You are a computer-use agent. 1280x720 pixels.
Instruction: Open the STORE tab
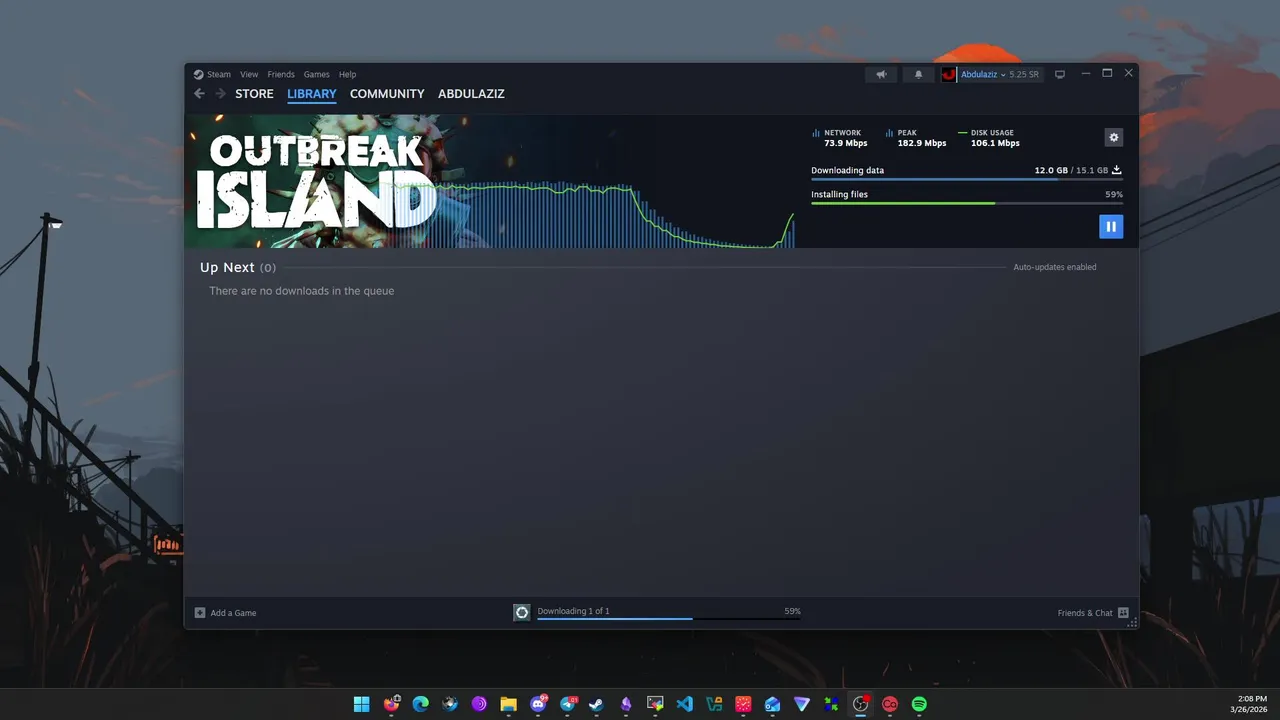coord(254,93)
